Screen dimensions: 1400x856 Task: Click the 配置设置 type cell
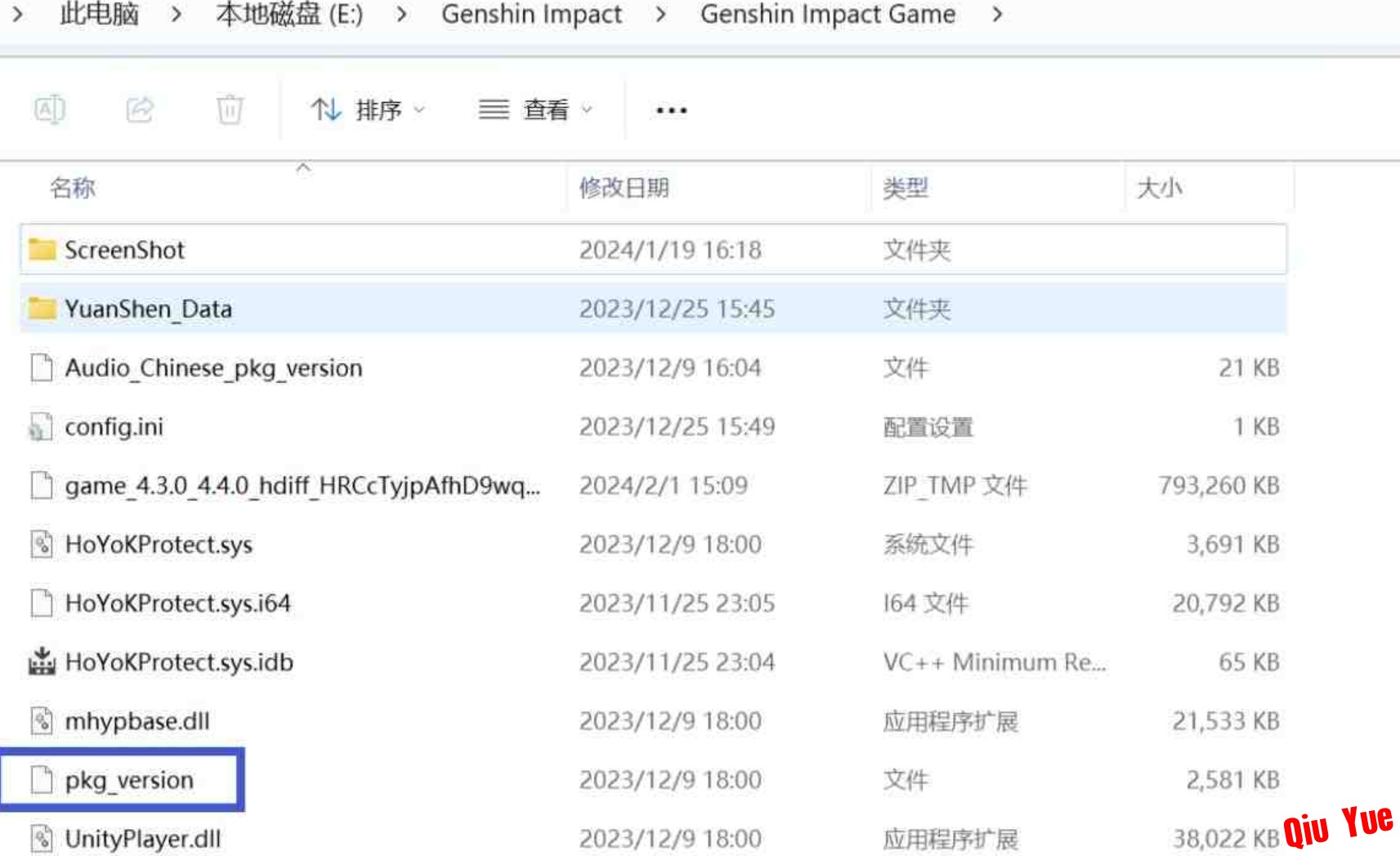tap(928, 426)
